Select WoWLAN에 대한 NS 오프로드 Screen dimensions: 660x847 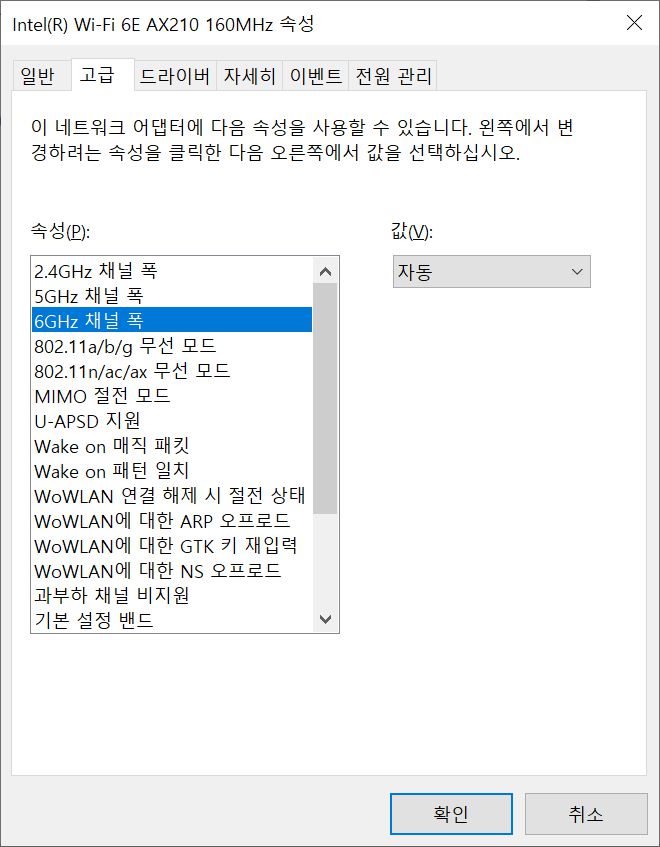point(172,570)
